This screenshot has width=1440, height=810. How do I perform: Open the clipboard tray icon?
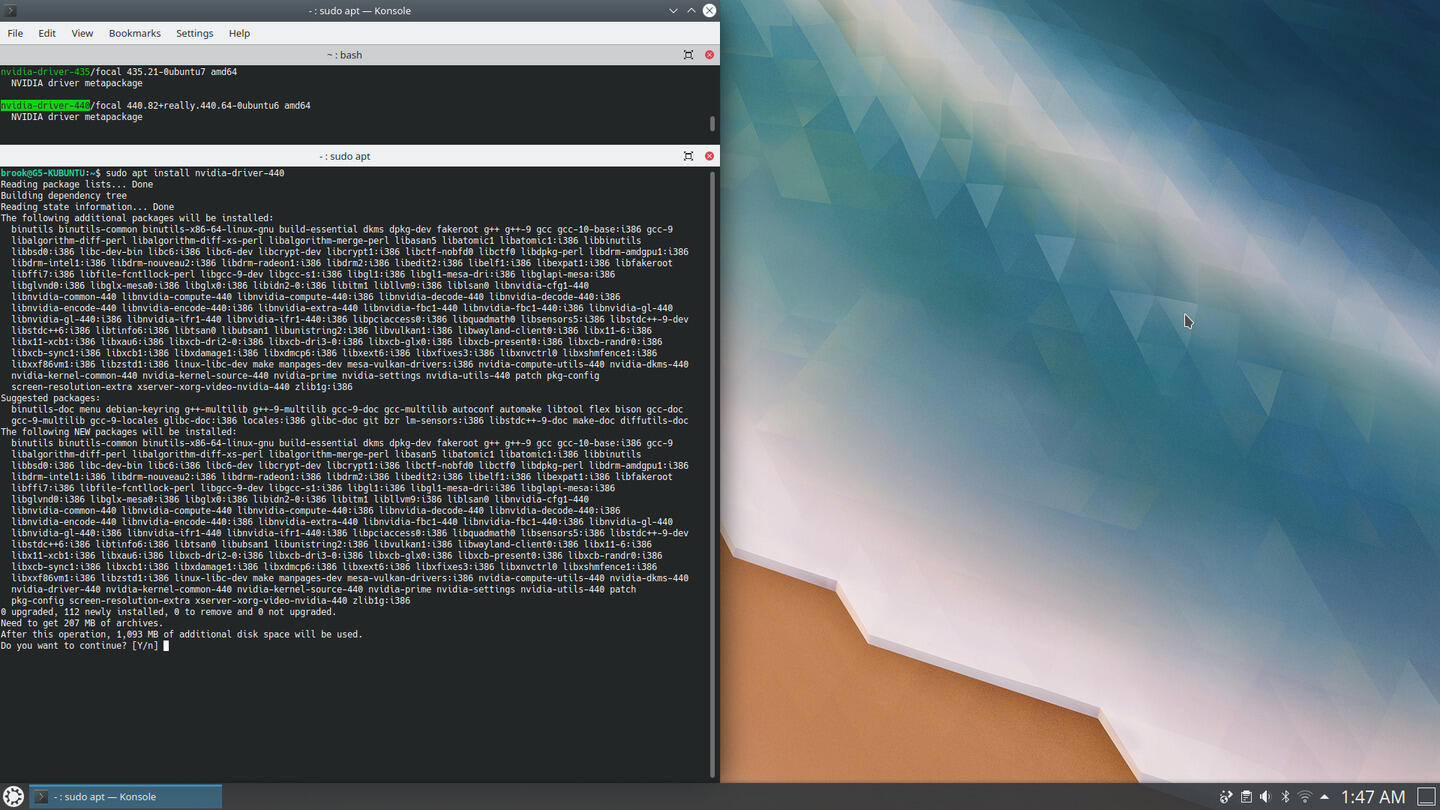tap(1246, 797)
